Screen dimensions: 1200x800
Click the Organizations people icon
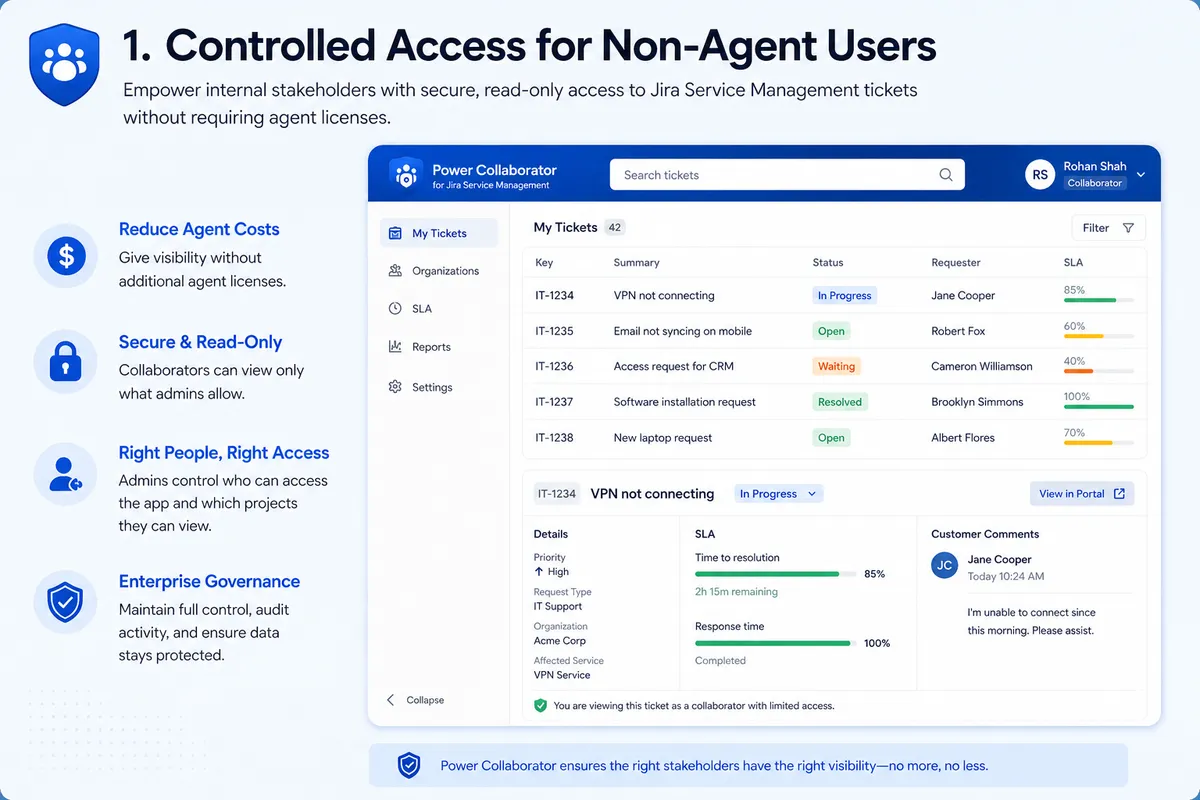coord(395,271)
